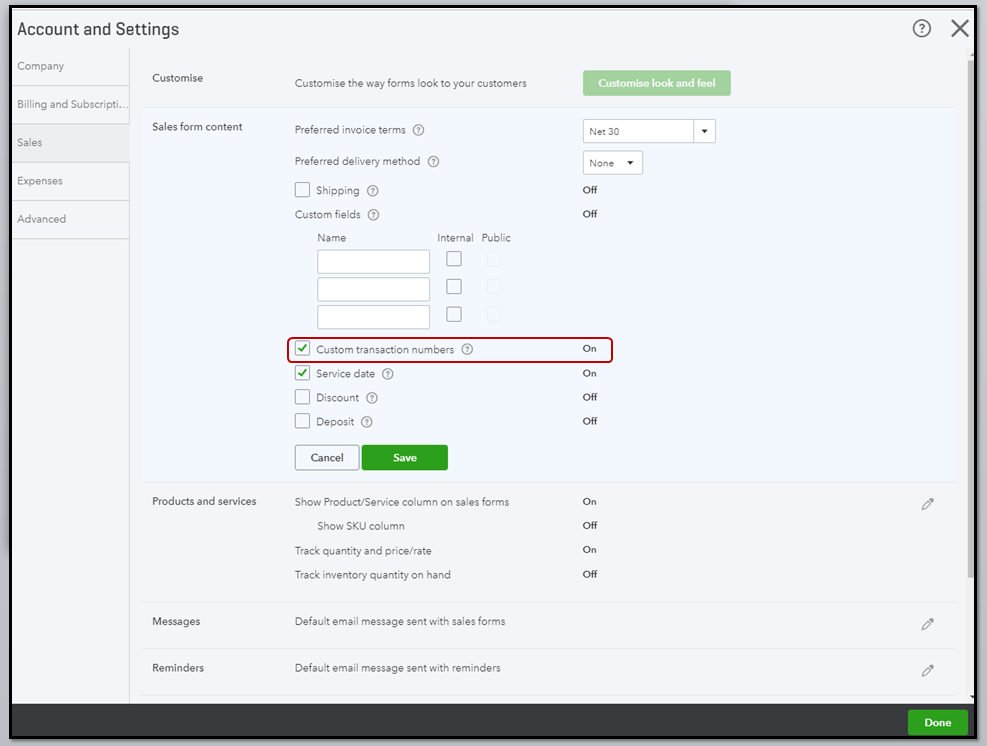Enable the Shipping checkbox

click(x=302, y=190)
